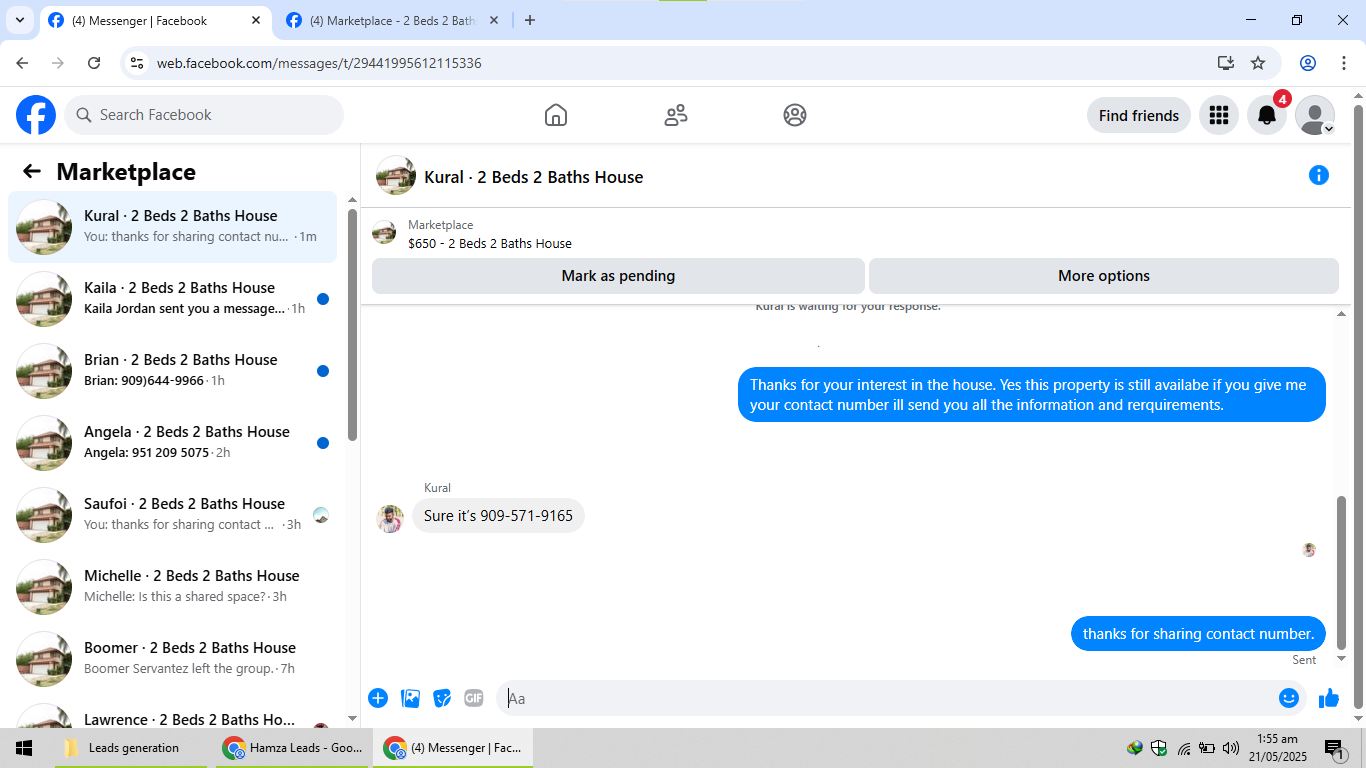Click the address bar URL

tap(319, 63)
